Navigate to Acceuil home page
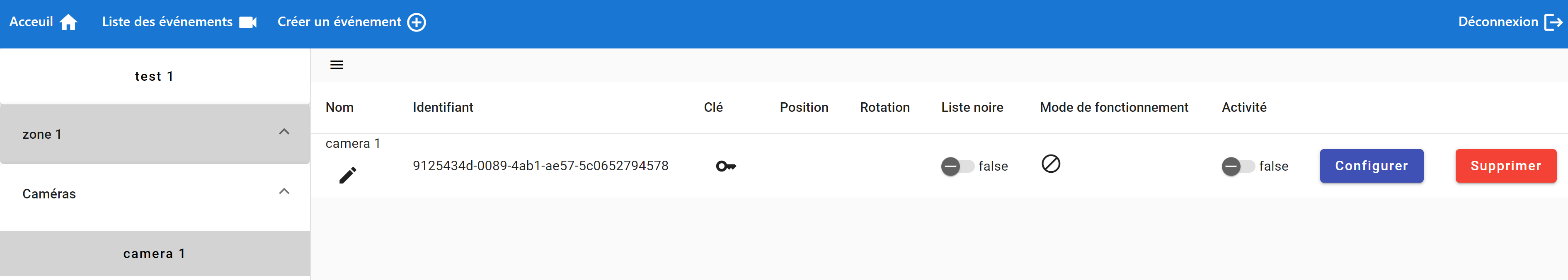 point(32,22)
